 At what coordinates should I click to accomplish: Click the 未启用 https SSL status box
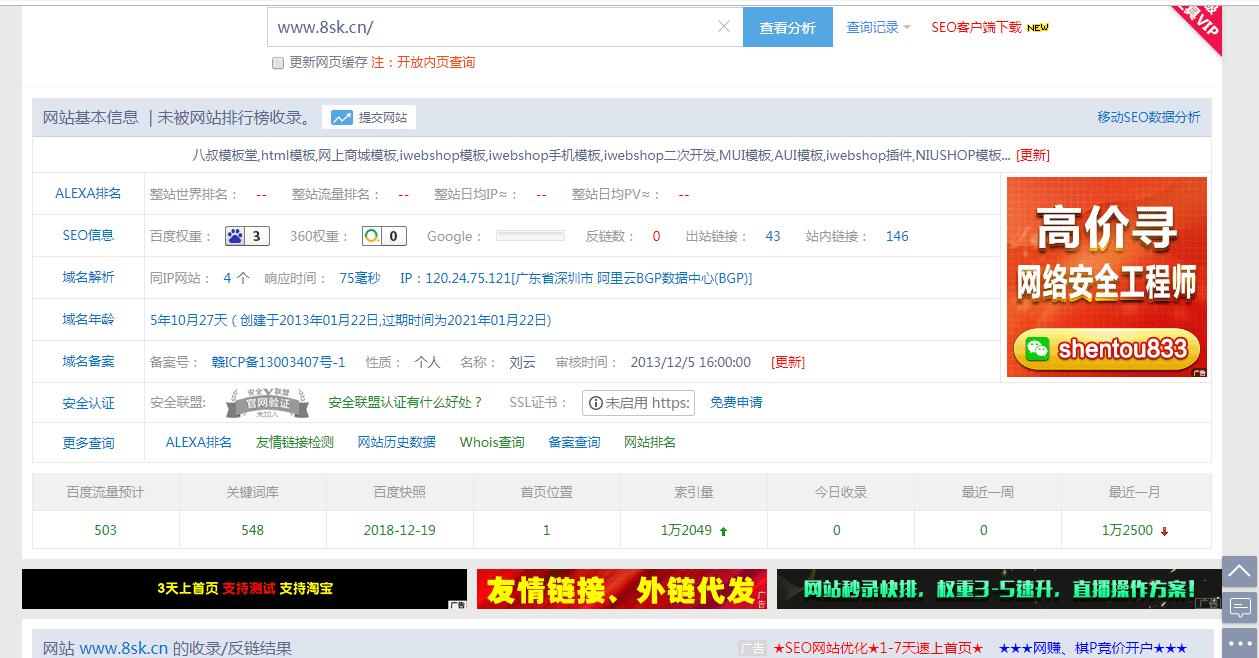(x=638, y=403)
